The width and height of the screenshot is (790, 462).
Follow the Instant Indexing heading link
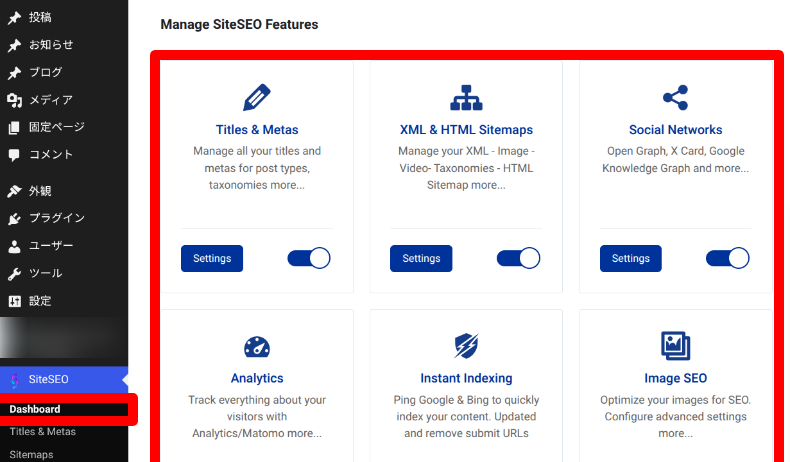click(466, 378)
